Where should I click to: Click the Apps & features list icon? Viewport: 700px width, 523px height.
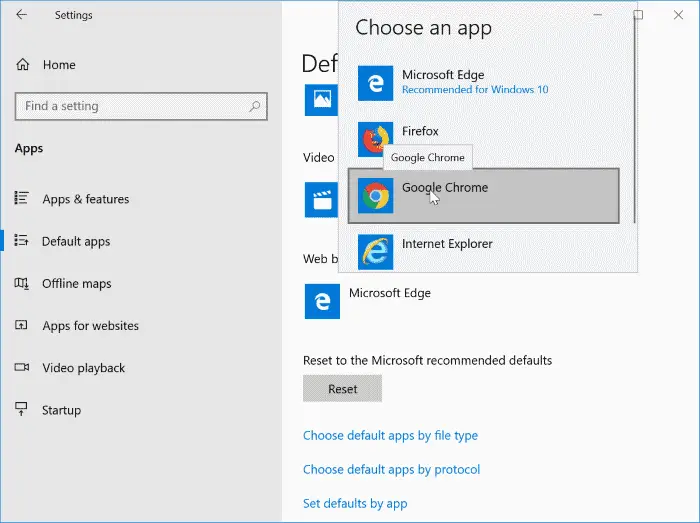pyautogui.click(x=21, y=198)
